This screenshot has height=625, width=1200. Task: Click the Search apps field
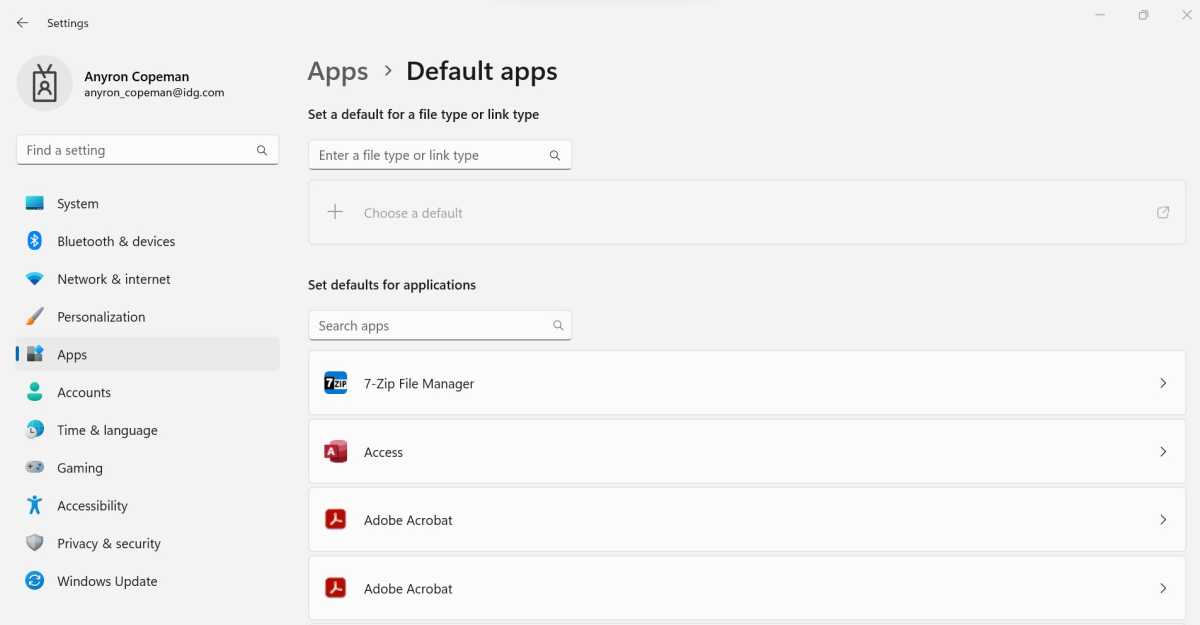click(x=440, y=325)
